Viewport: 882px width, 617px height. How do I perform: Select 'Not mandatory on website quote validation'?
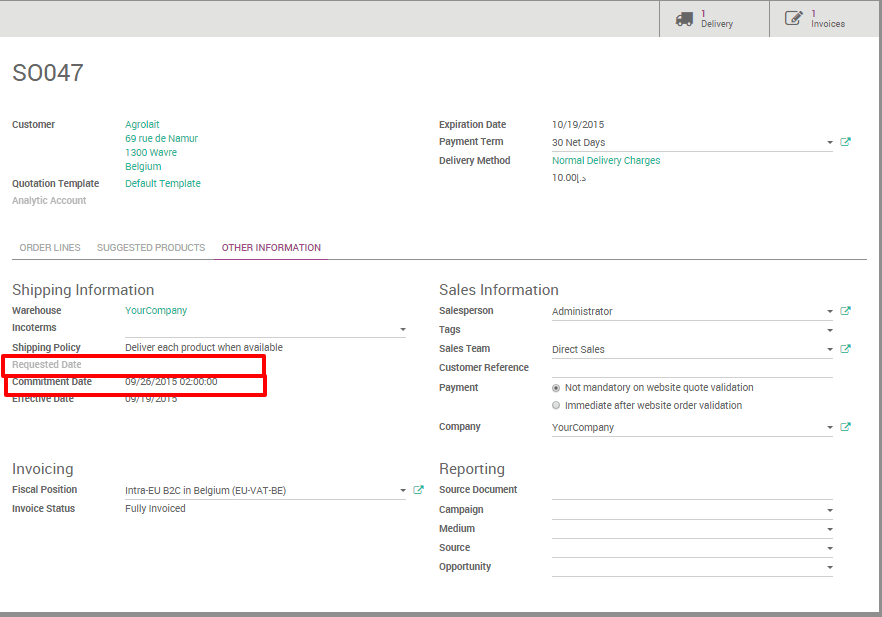[556, 387]
